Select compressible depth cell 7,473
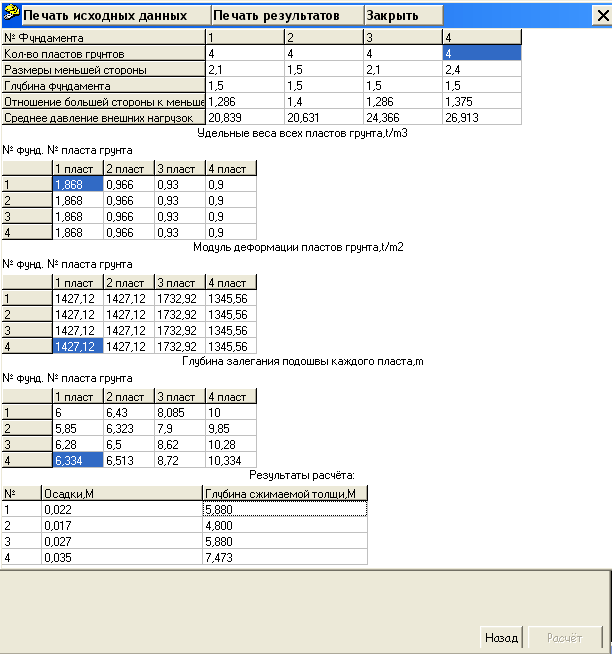Screen dimensions: 612x654 285,557
